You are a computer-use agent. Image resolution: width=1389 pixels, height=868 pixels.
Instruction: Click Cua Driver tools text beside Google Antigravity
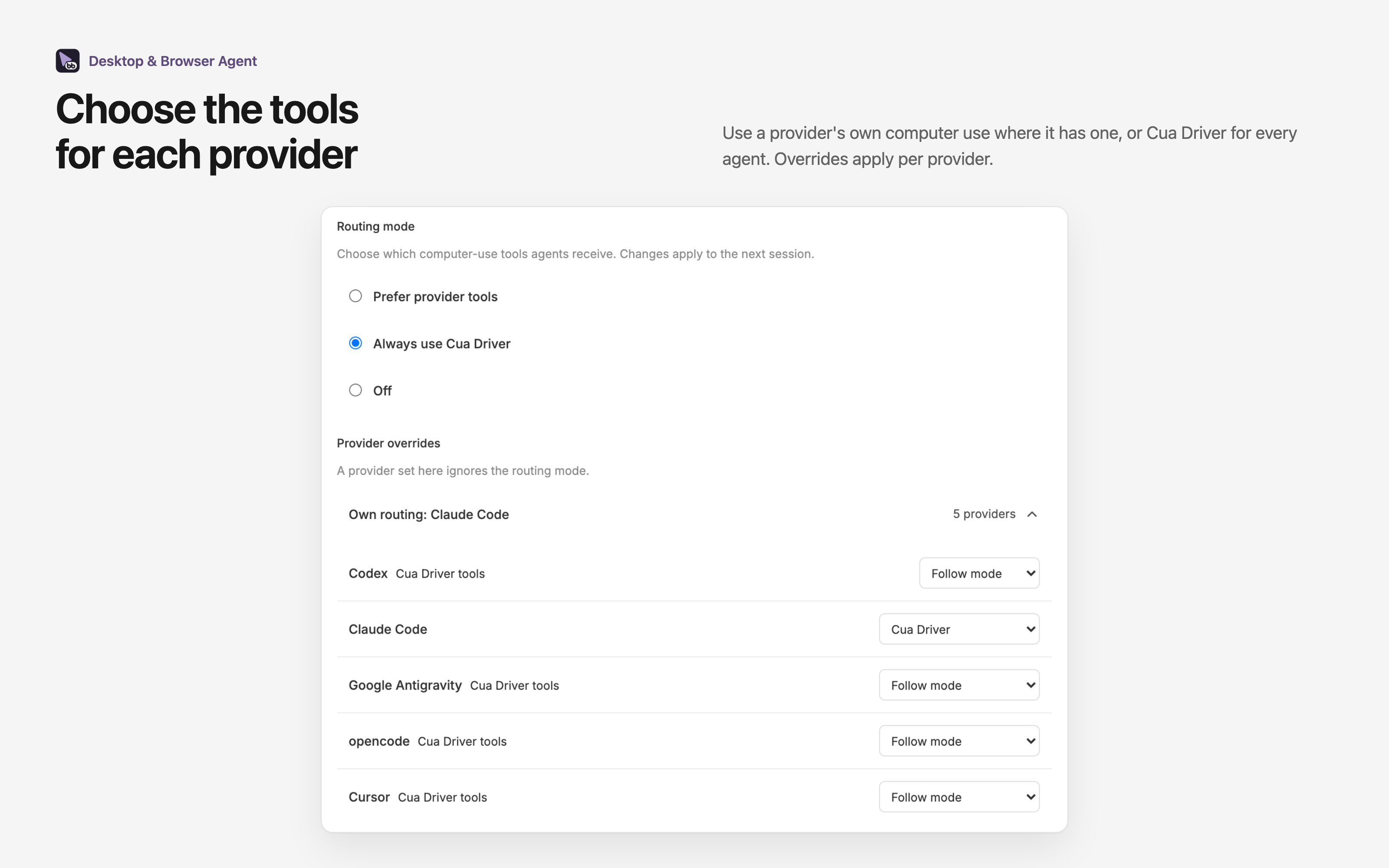[514, 685]
